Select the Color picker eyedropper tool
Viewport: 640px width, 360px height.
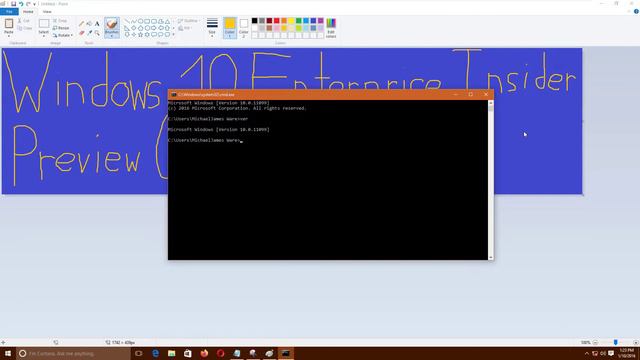pos(89,33)
